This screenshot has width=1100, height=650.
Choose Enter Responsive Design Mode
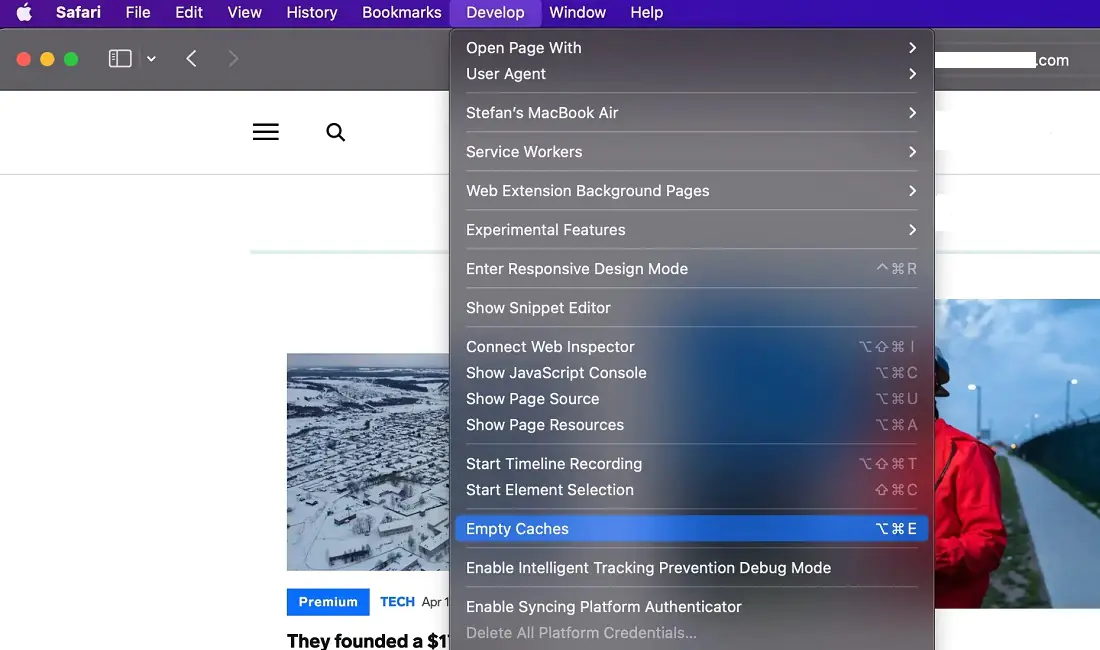click(691, 269)
